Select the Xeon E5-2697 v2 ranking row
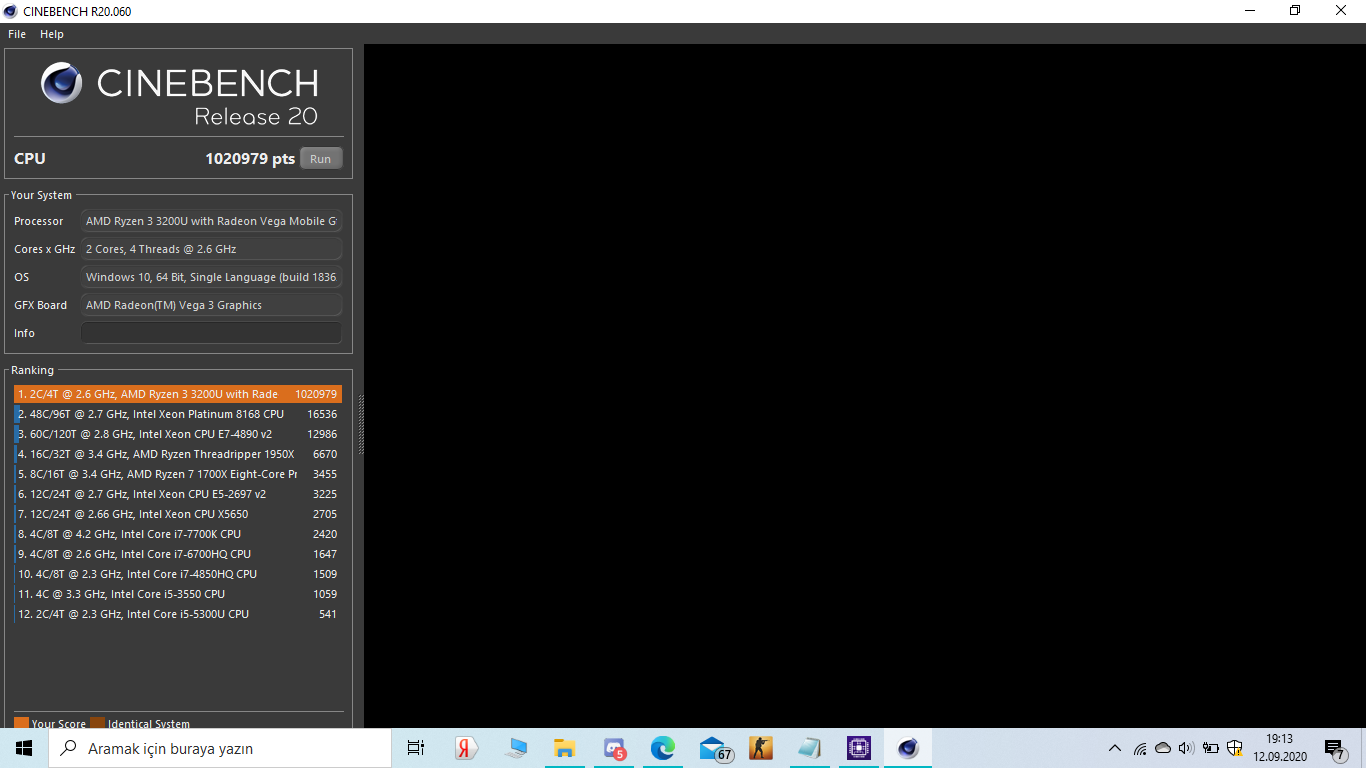The width and height of the screenshot is (1366, 768). click(178, 494)
